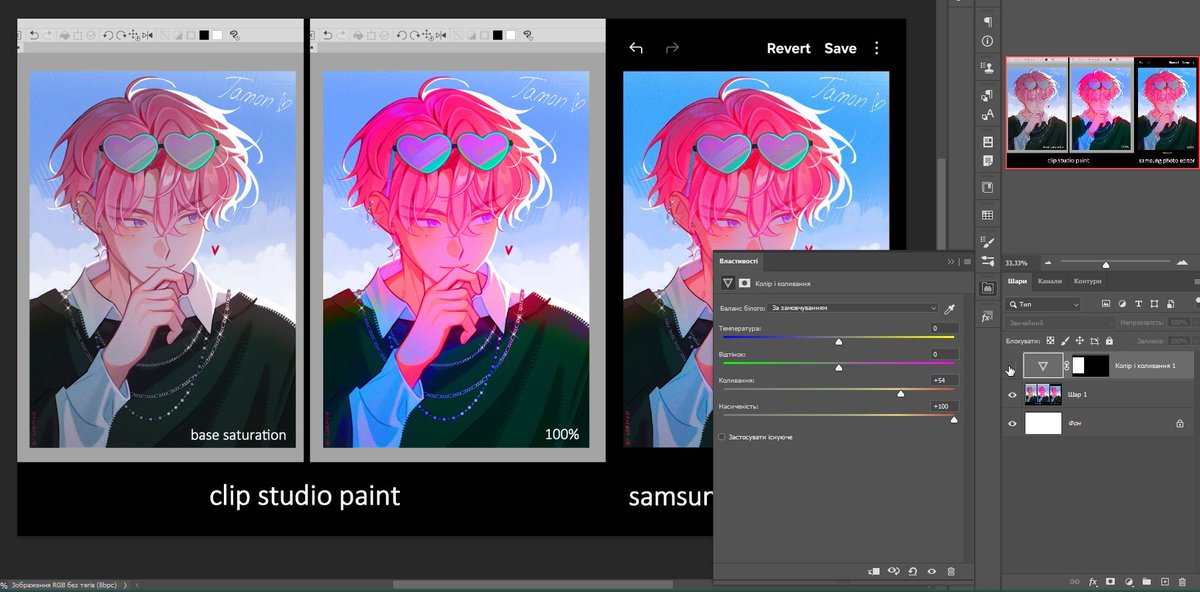The width and height of the screenshot is (1200, 592).
Task: Switch to the Шари tab
Action: (1017, 281)
